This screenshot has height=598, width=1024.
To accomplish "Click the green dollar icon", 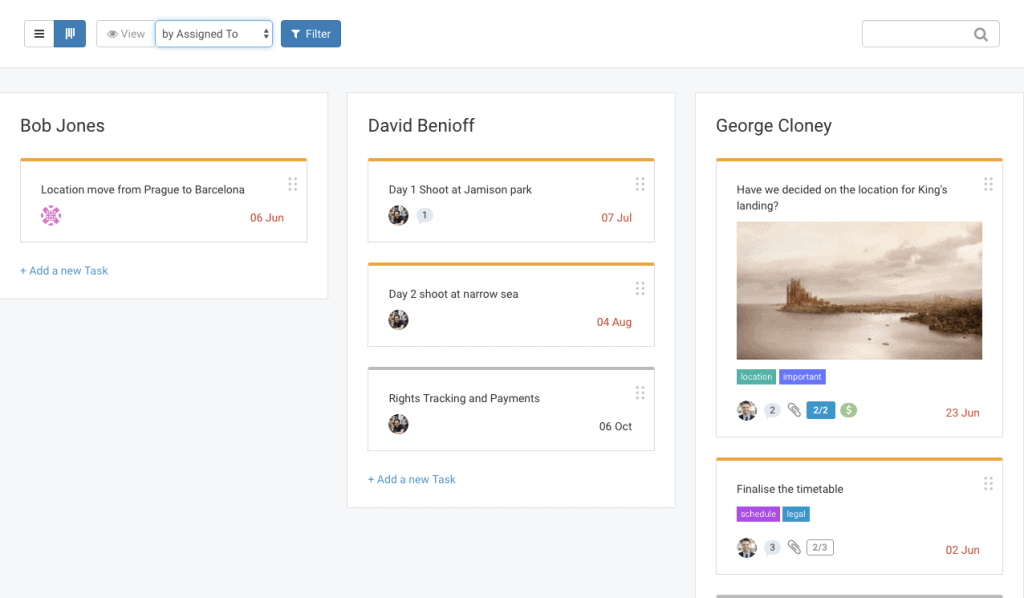I will click(848, 410).
